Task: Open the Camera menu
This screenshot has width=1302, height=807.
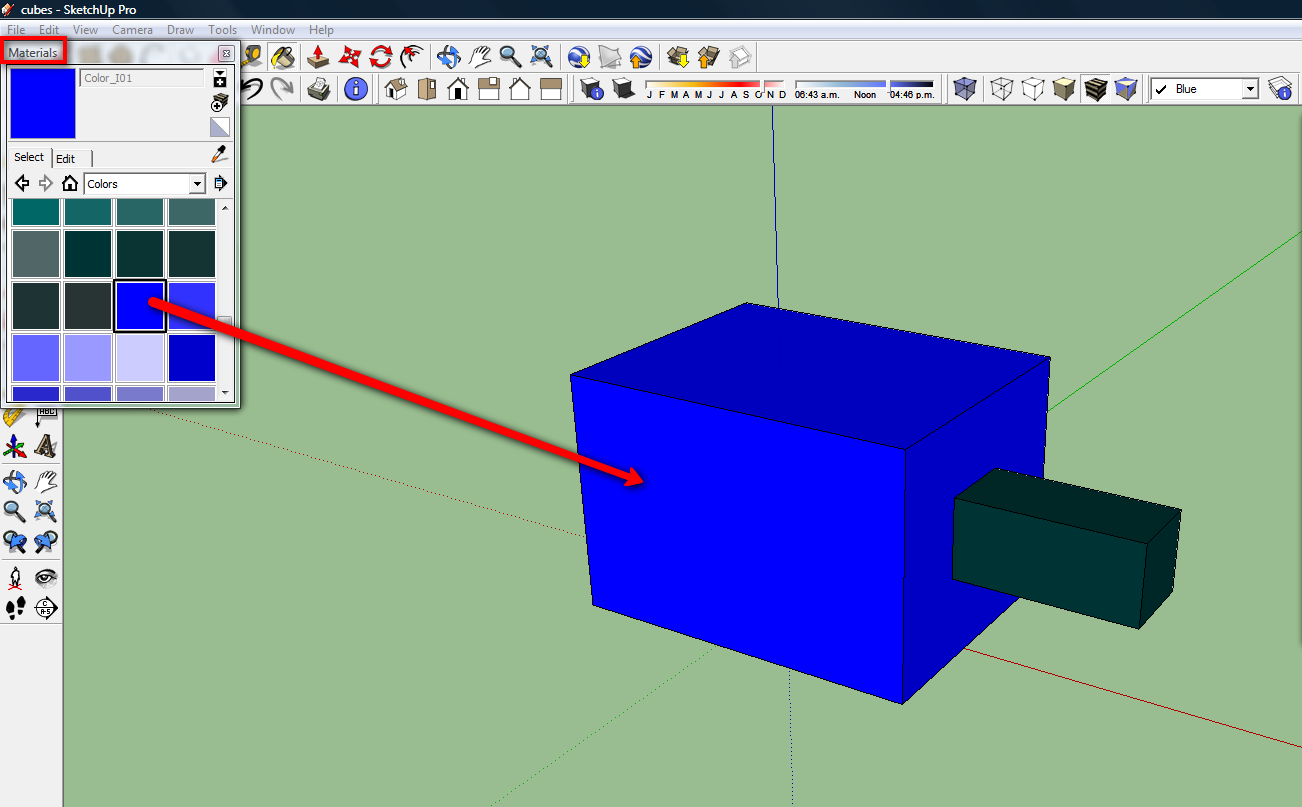Action: pyautogui.click(x=132, y=30)
